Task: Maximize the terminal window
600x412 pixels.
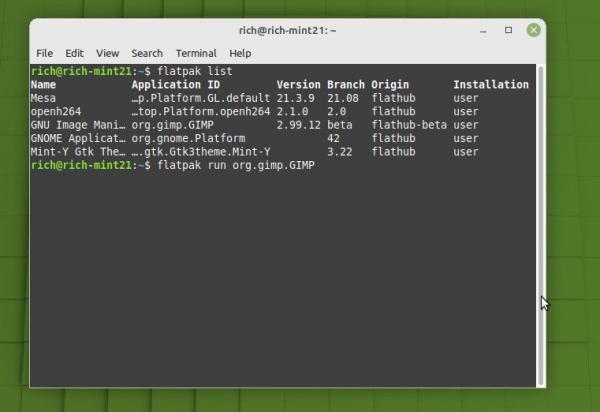Action: [x=508, y=30]
